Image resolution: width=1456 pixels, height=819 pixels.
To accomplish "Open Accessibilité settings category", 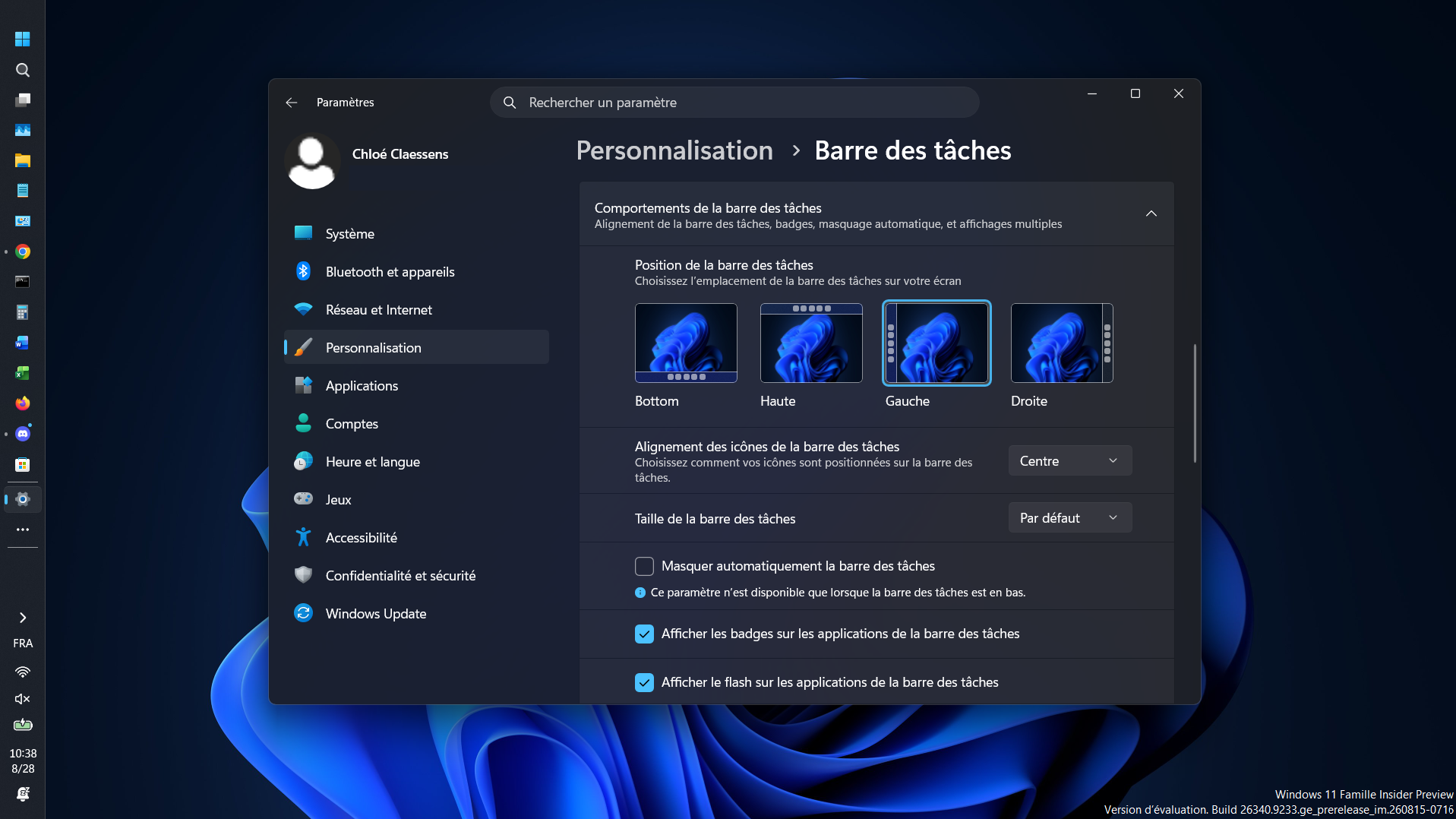I will 416,537.
